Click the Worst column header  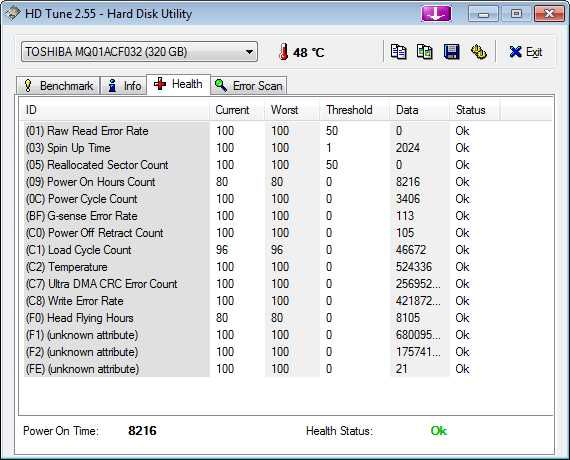pos(292,110)
